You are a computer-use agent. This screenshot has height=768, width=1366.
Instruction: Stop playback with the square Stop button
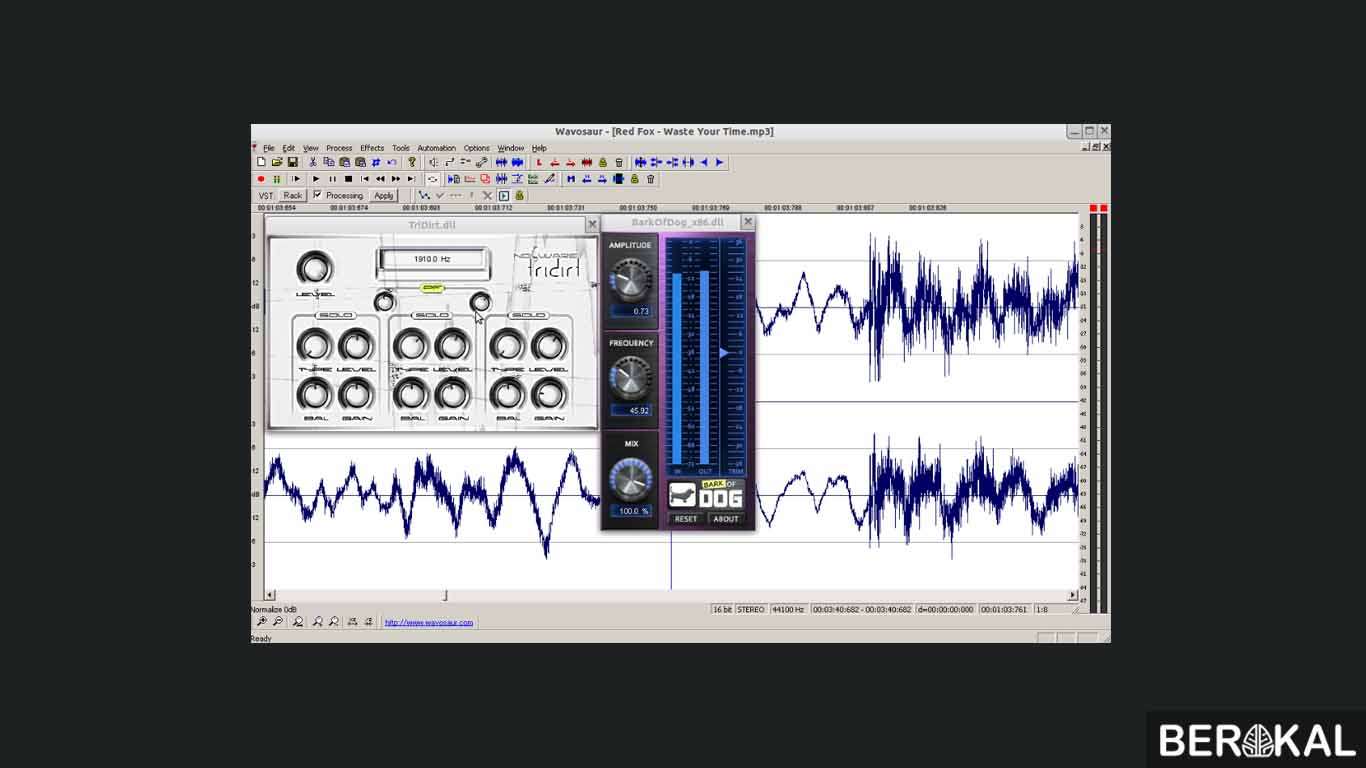(348, 179)
